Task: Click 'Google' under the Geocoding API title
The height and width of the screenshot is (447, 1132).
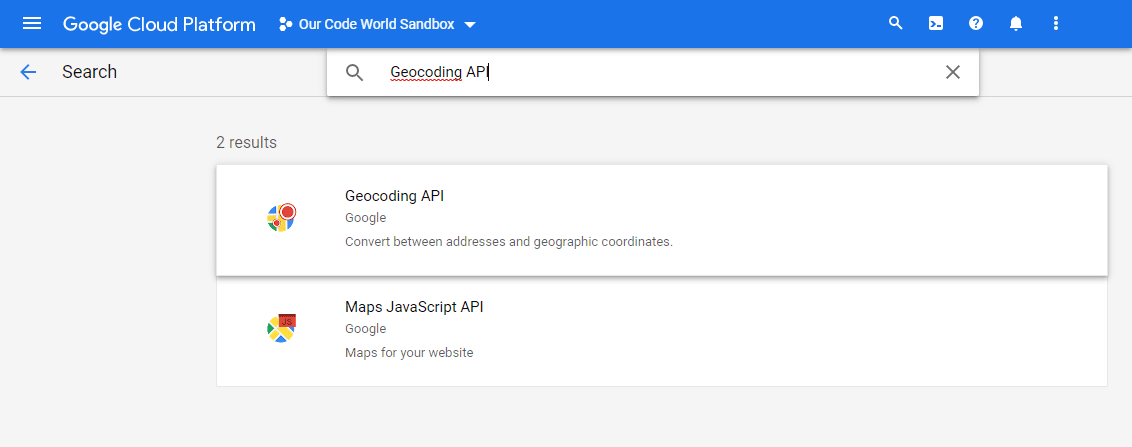Action: 365,217
